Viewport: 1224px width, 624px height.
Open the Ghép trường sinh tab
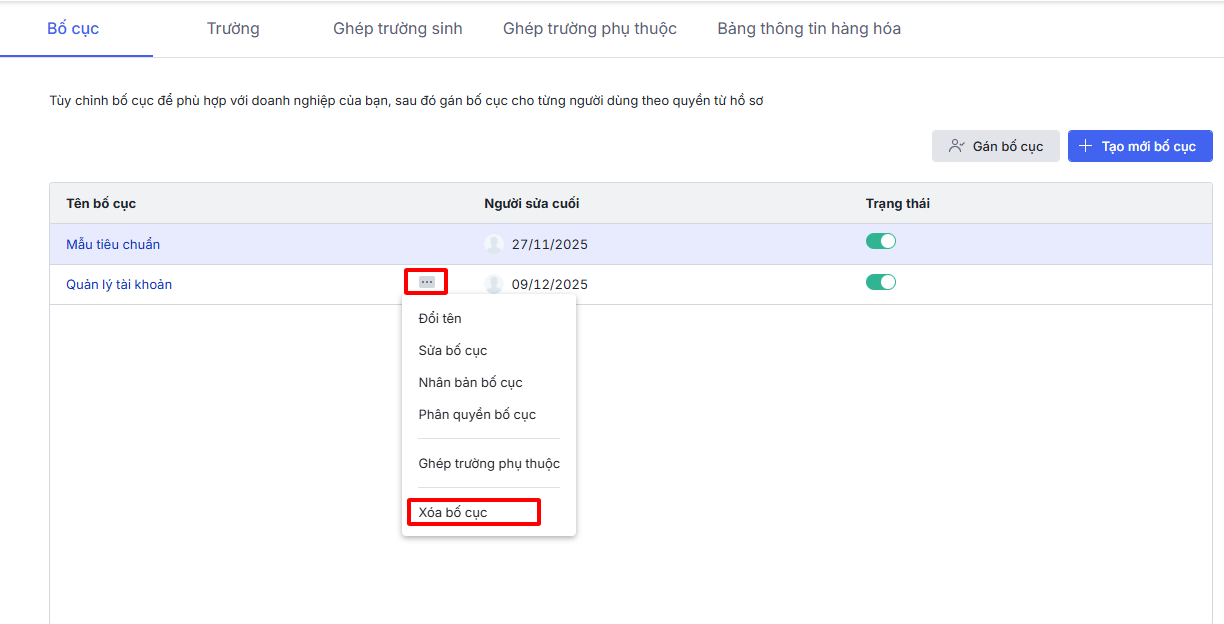398,28
